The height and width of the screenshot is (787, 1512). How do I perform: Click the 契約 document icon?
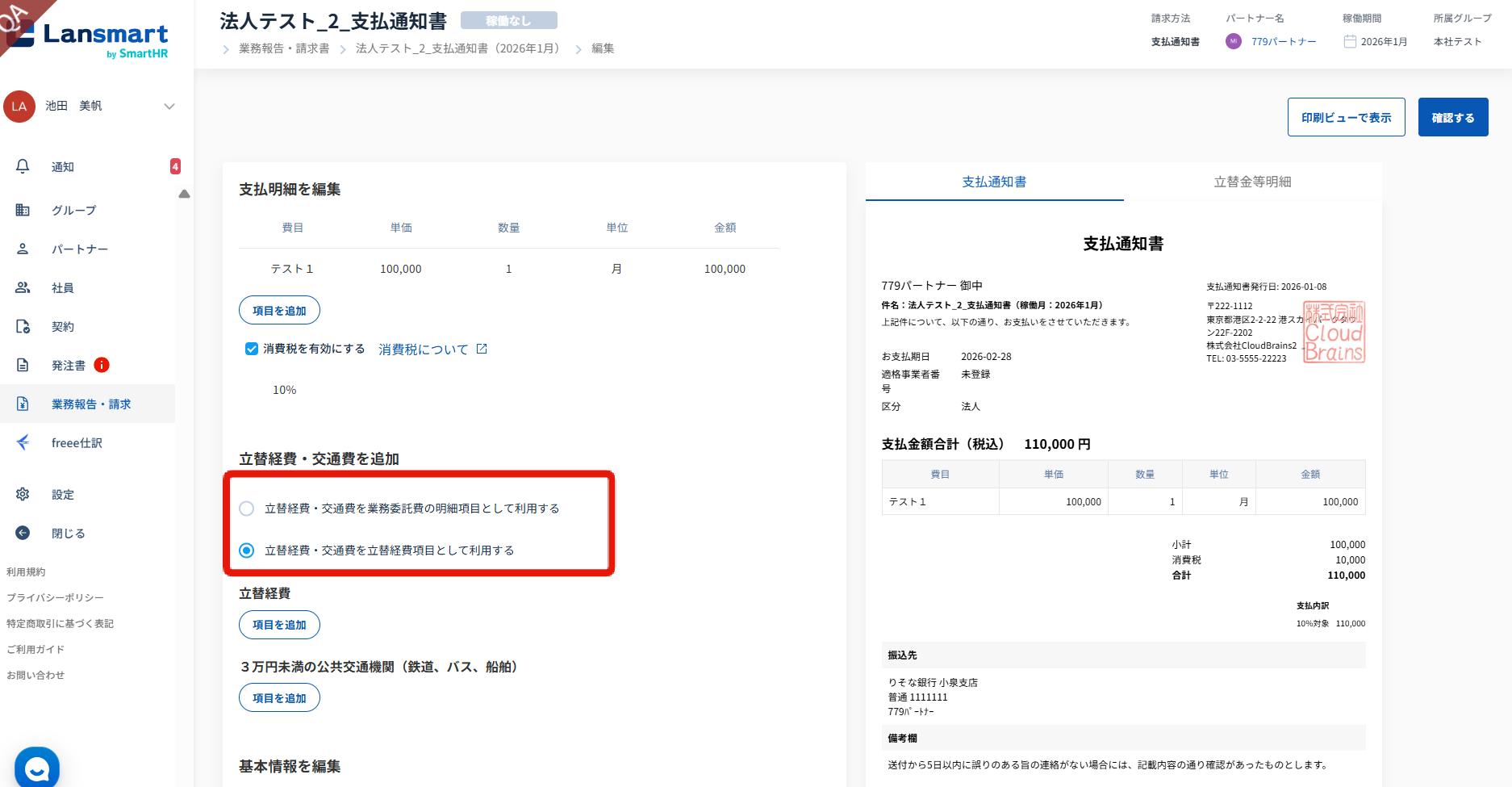[x=23, y=326]
